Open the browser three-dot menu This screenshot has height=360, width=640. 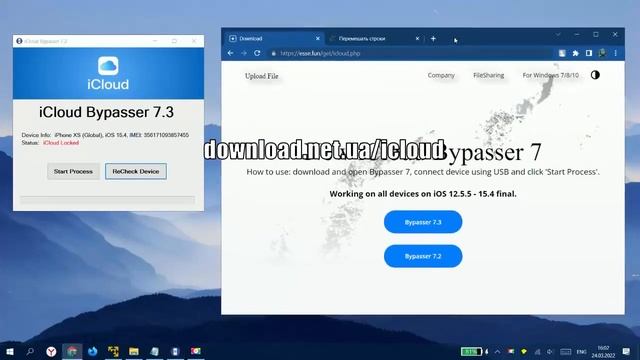pos(616,53)
